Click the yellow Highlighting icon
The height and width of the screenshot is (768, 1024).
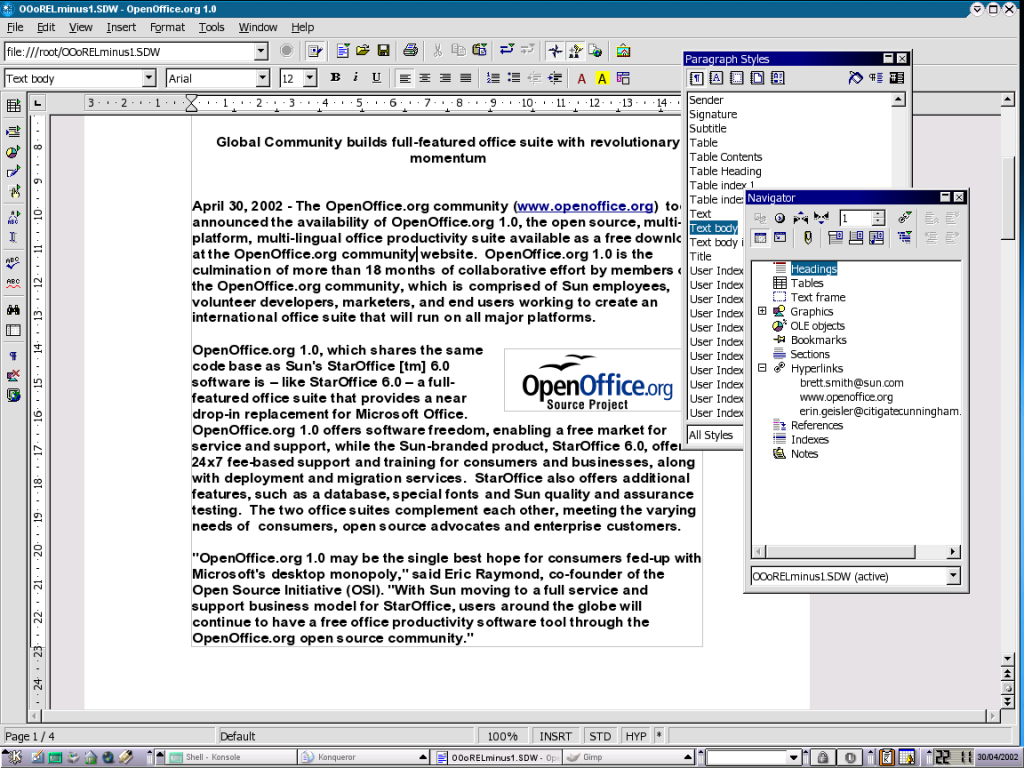coord(602,78)
